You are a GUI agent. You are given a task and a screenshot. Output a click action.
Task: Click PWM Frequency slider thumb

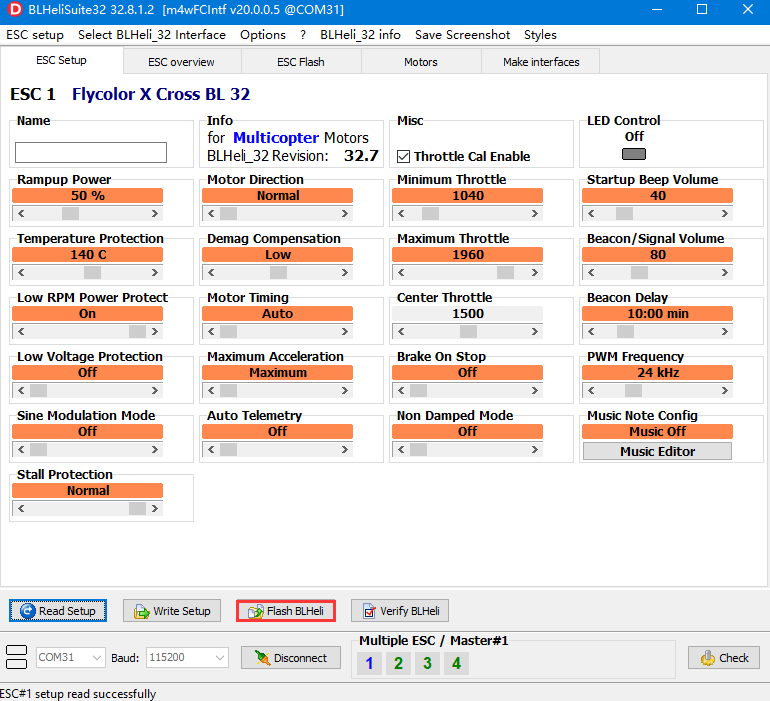tap(633, 391)
